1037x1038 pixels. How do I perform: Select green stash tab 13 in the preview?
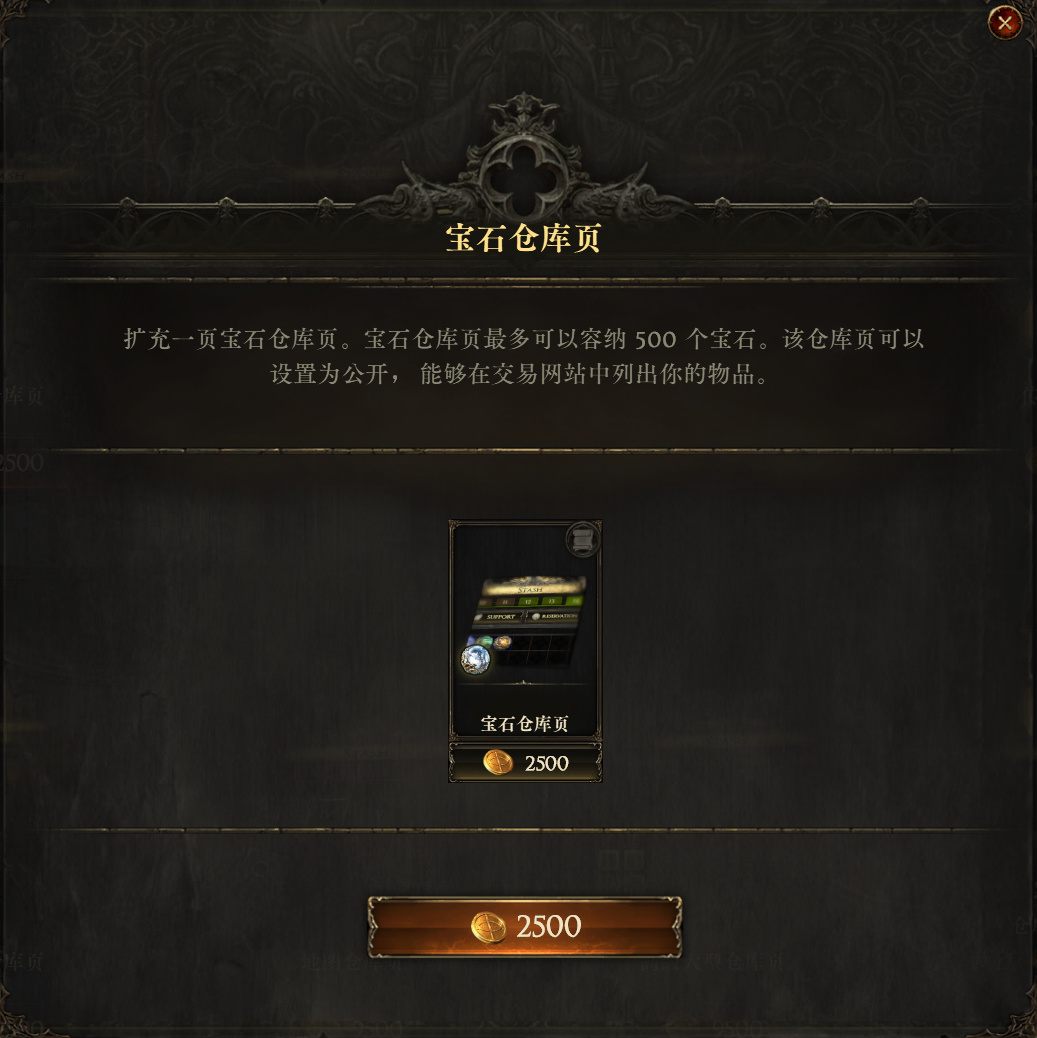pos(552,601)
